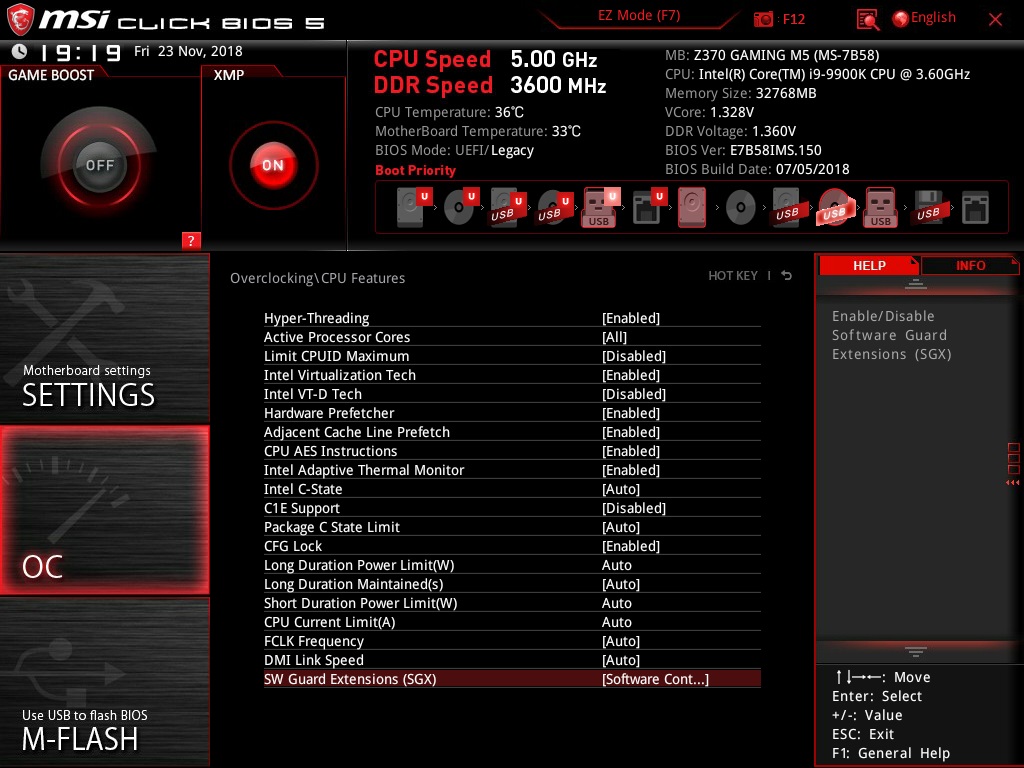1024x768 pixels.
Task: Click the back arrow next to HOT KEY
Action: 787,276
